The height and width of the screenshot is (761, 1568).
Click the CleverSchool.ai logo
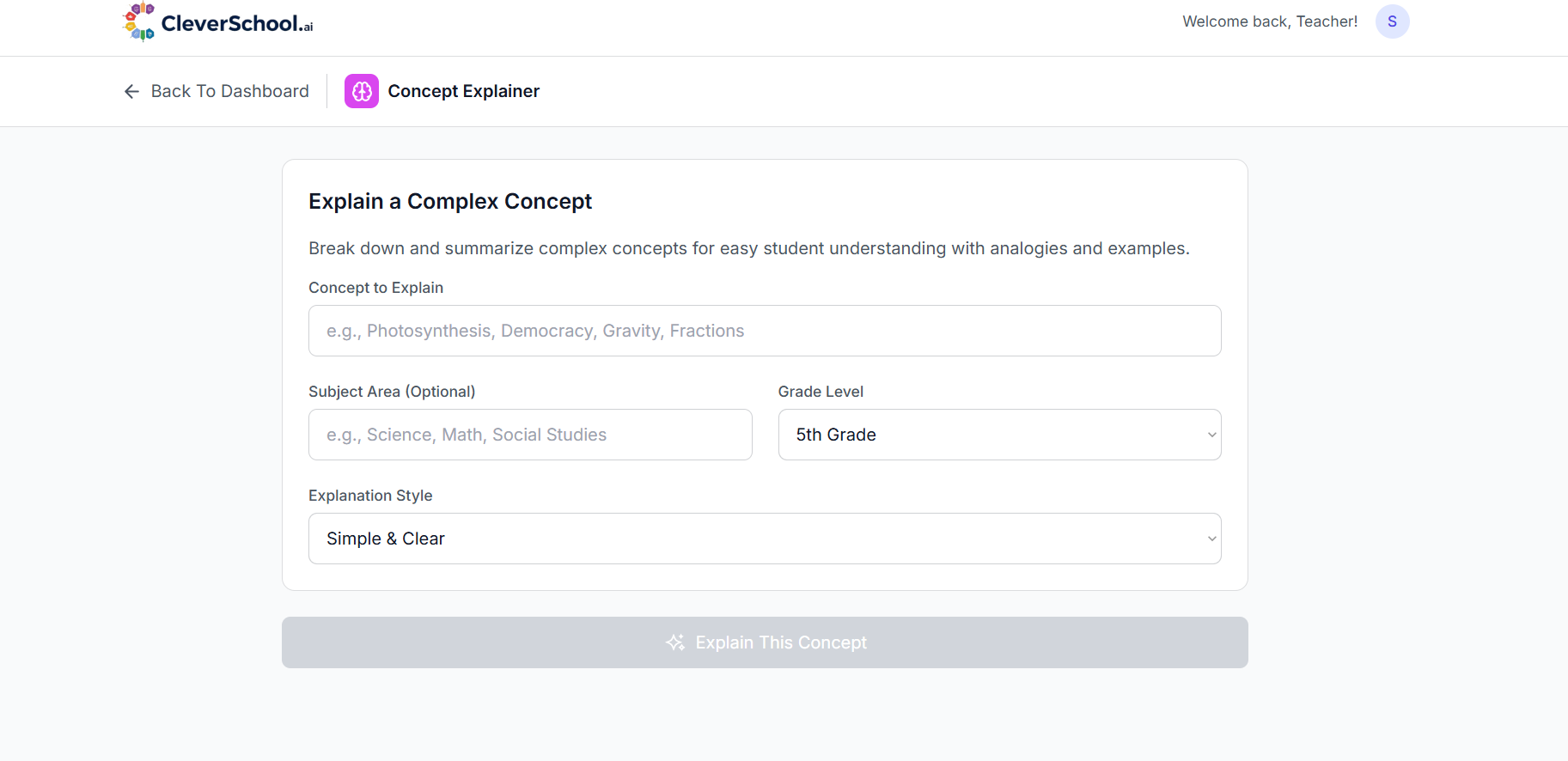pos(218,22)
